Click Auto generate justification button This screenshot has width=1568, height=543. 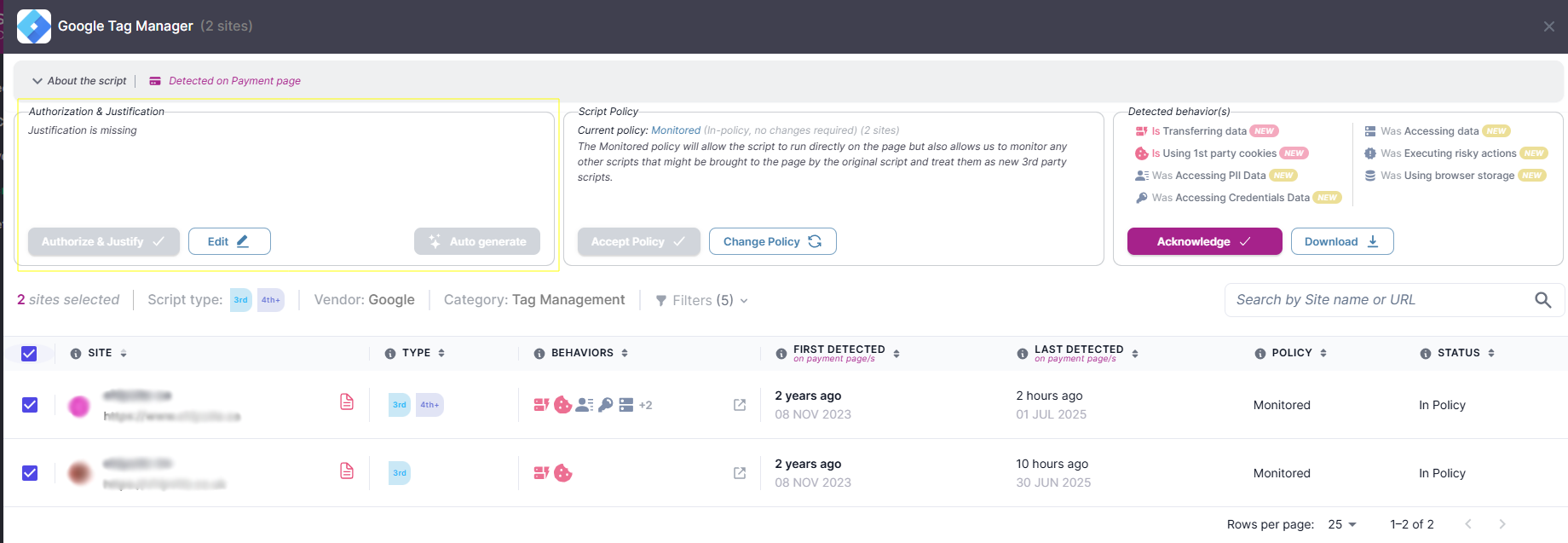coord(477,241)
